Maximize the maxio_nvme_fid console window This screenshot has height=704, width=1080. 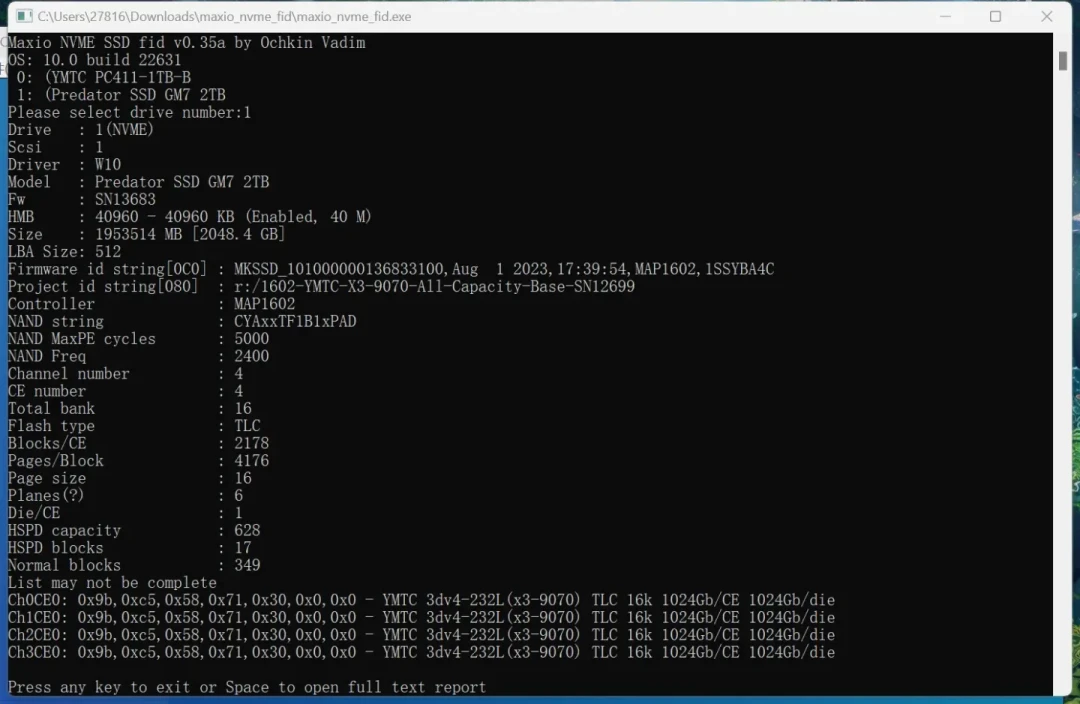(995, 16)
